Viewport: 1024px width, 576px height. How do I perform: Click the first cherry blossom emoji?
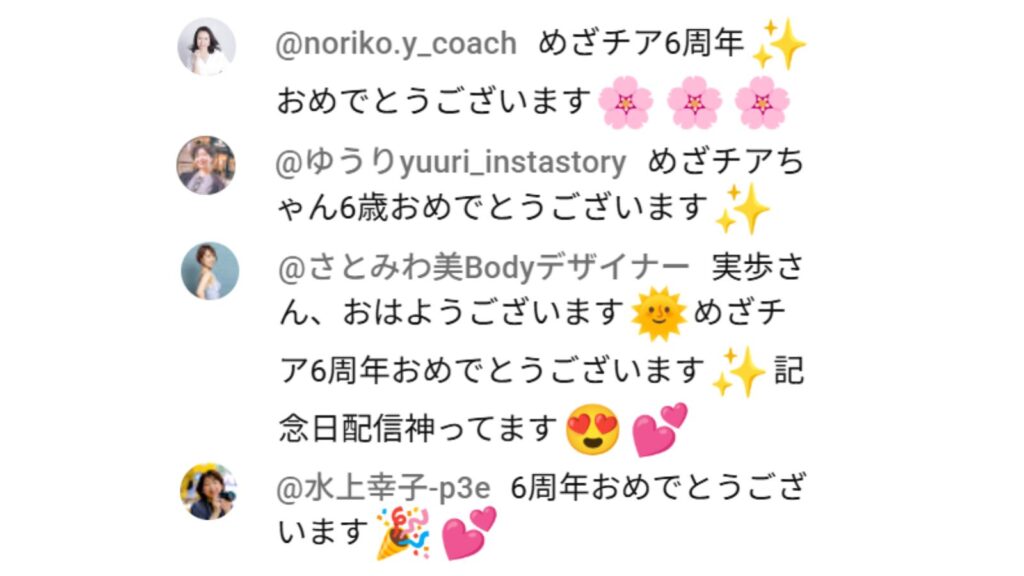pyautogui.click(x=626, y=103)
